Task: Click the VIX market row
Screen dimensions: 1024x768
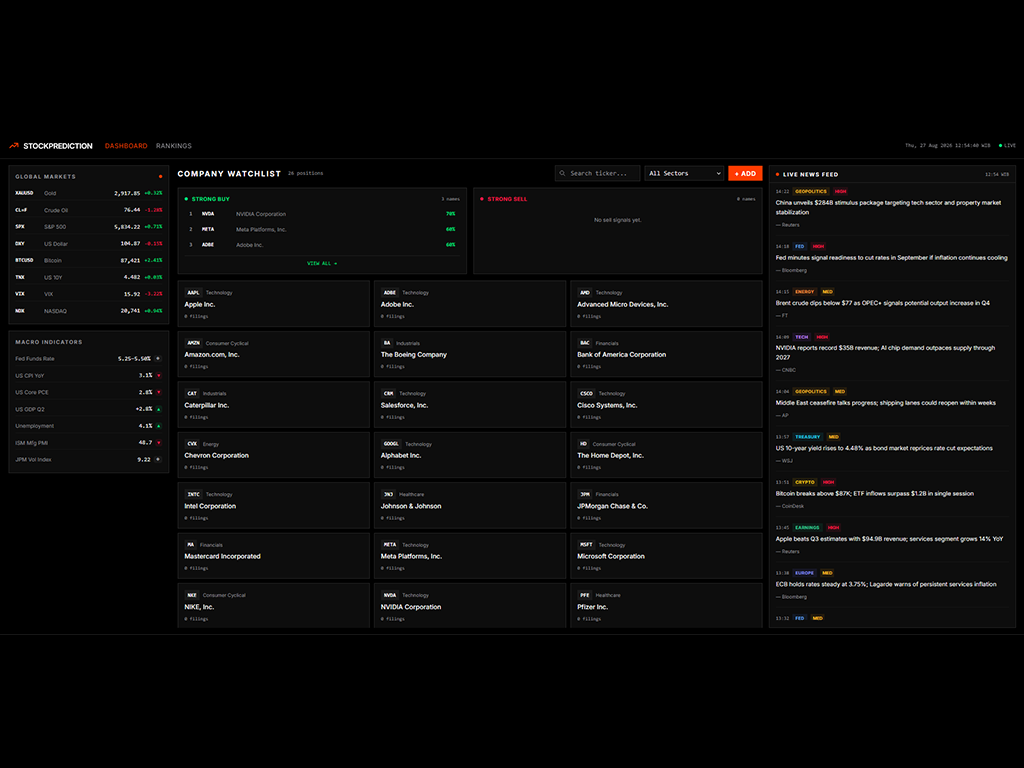Action: (x=89, y=294)
